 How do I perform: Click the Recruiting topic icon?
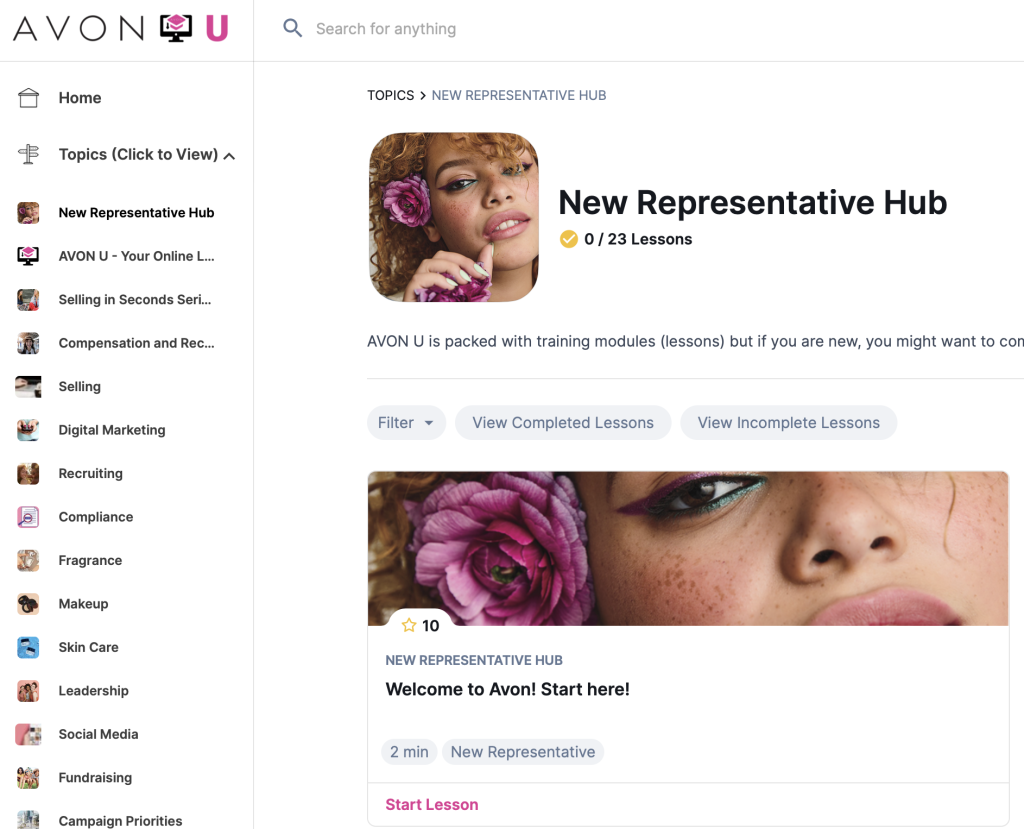point(28,474)
